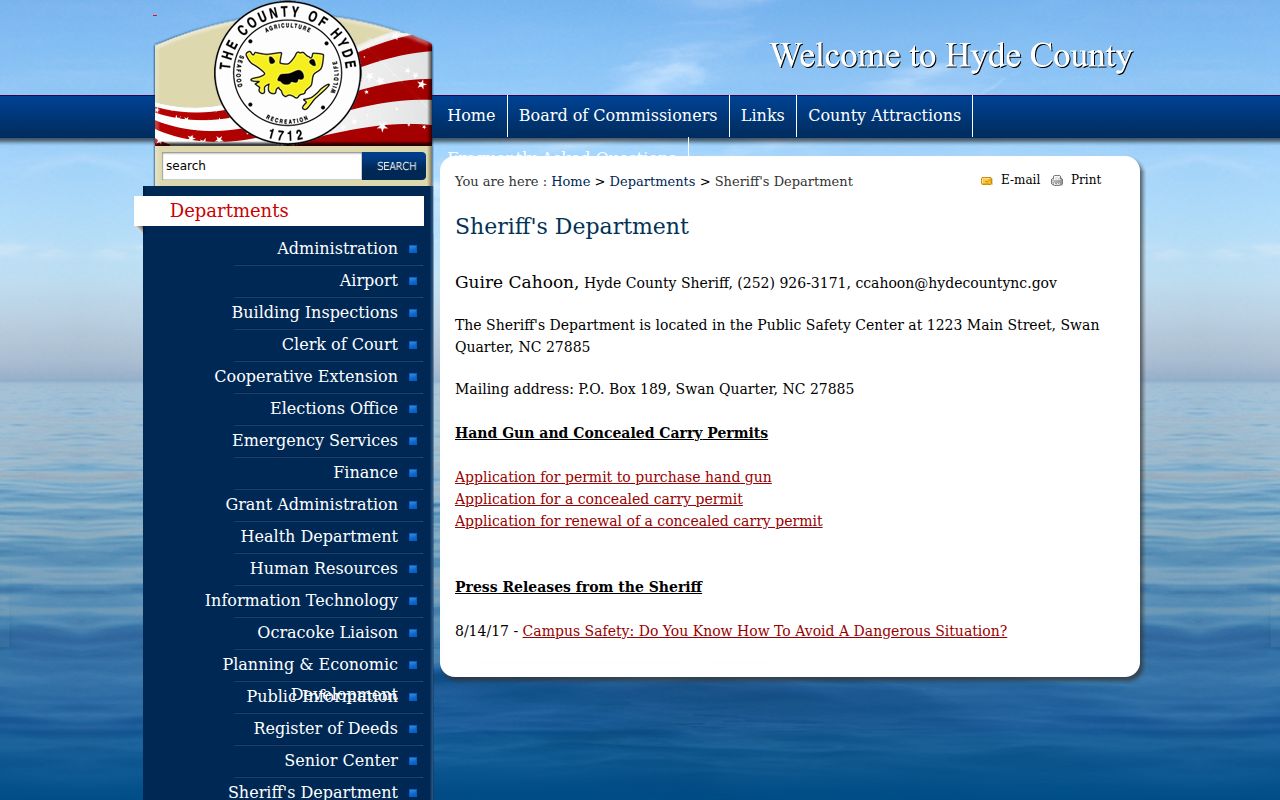The width and height of the screenshot is (1280, 800).
Task: Click the bullet icon beside Cooperative Extension
Action: tap(413, 377)
